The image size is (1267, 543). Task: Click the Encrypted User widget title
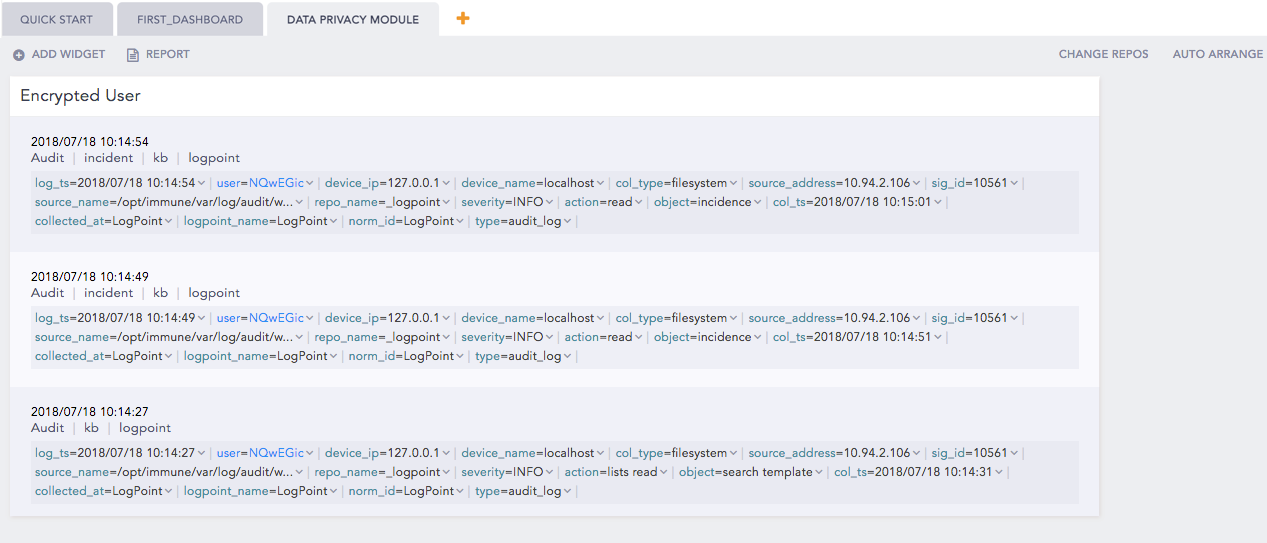coord(80,96)
